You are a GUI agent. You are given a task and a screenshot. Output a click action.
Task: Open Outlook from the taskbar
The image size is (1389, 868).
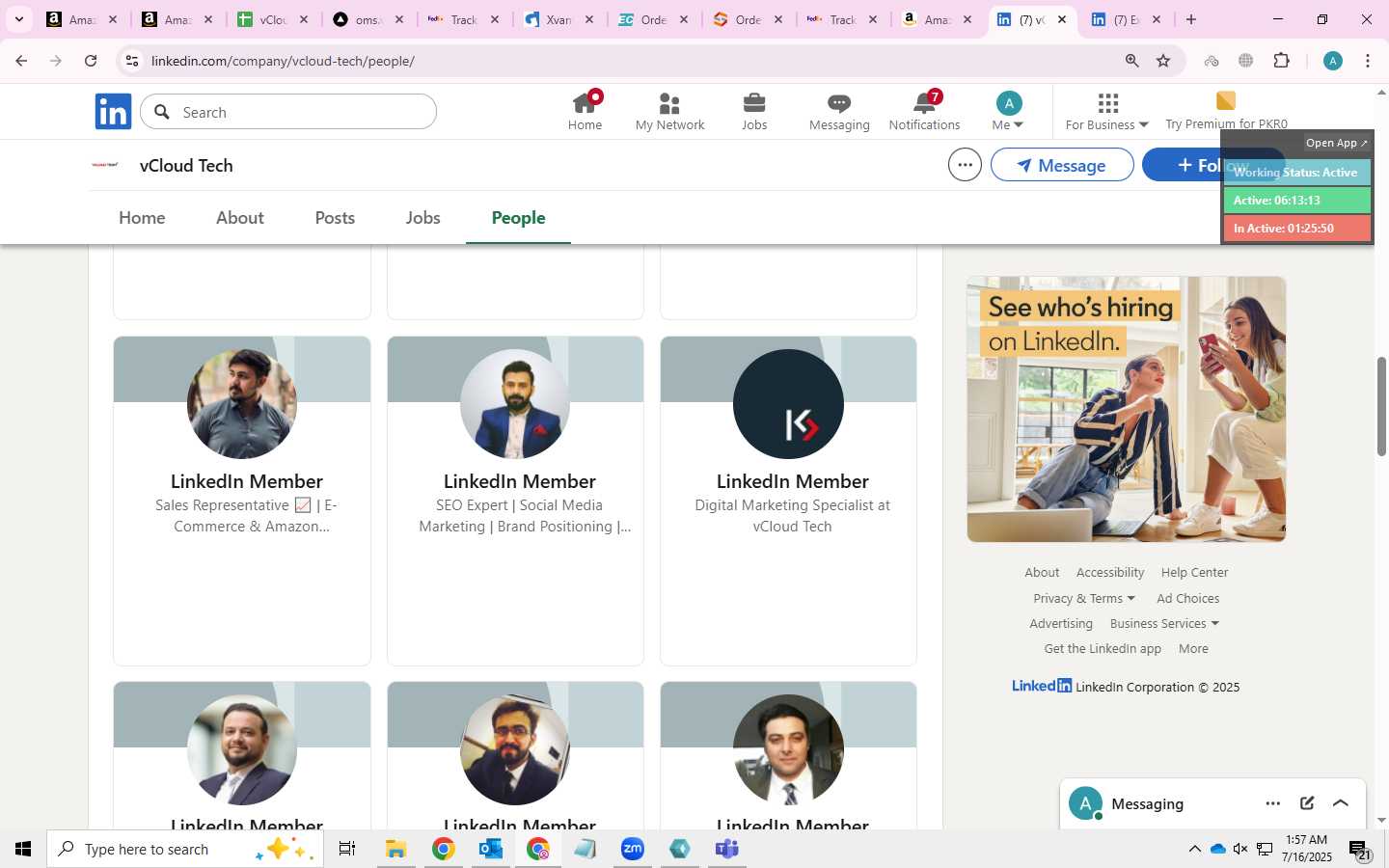click(x=490, y=849)
